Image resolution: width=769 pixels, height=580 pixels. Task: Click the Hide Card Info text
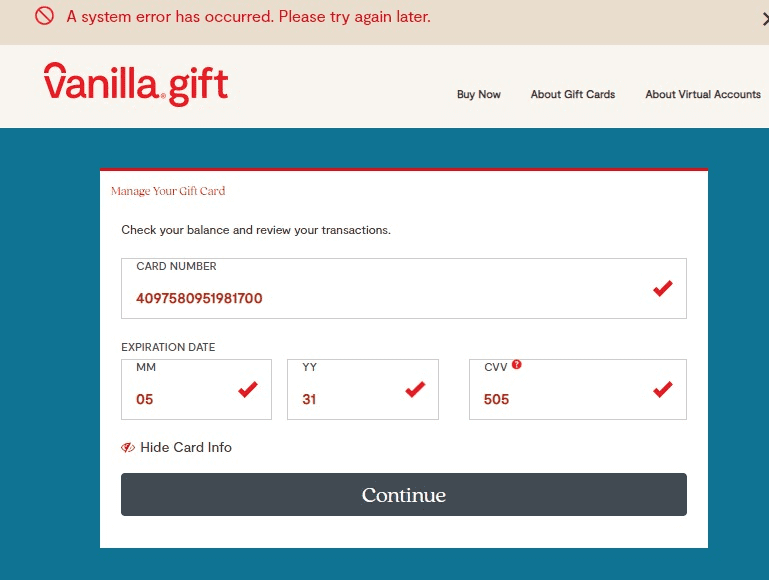(186, 447)
